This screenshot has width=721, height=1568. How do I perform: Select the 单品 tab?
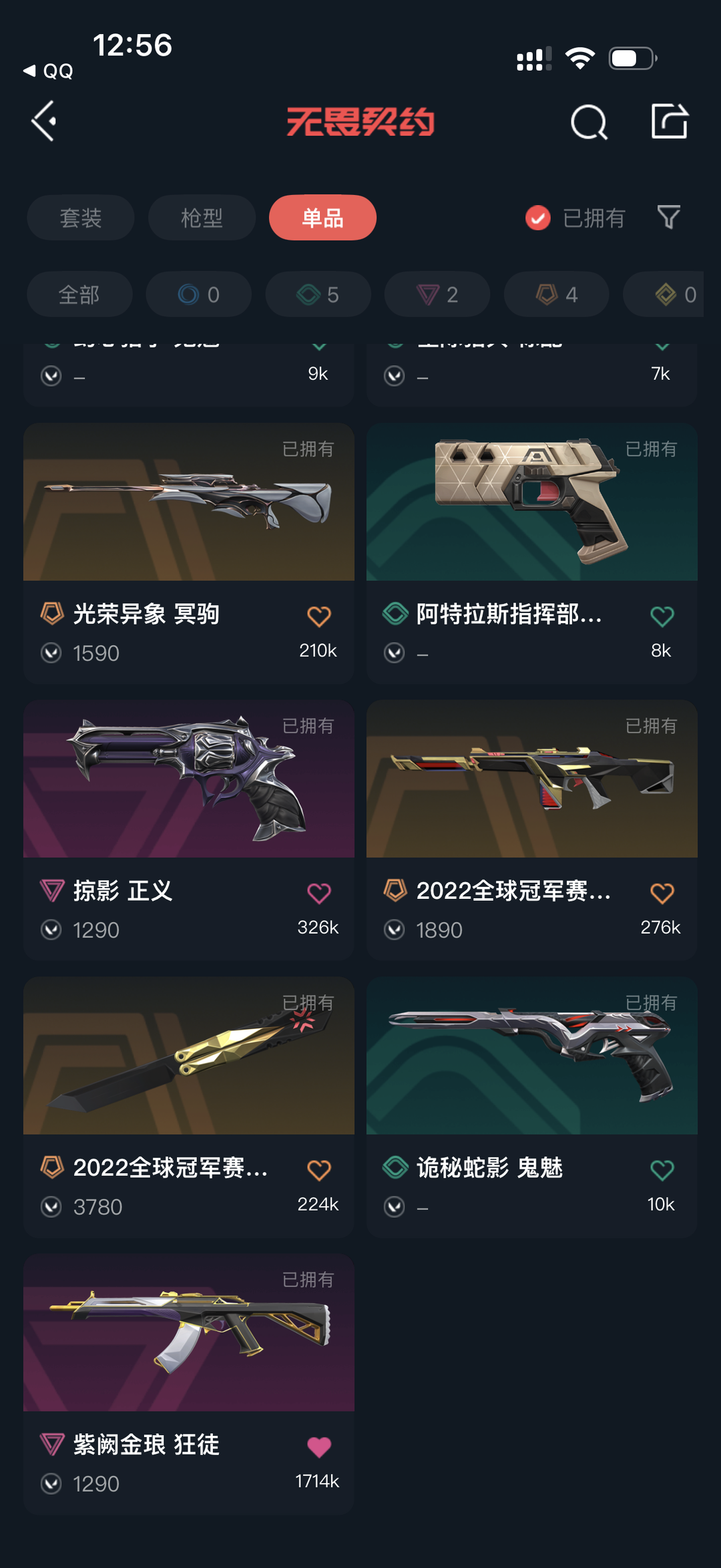(322, 218)
